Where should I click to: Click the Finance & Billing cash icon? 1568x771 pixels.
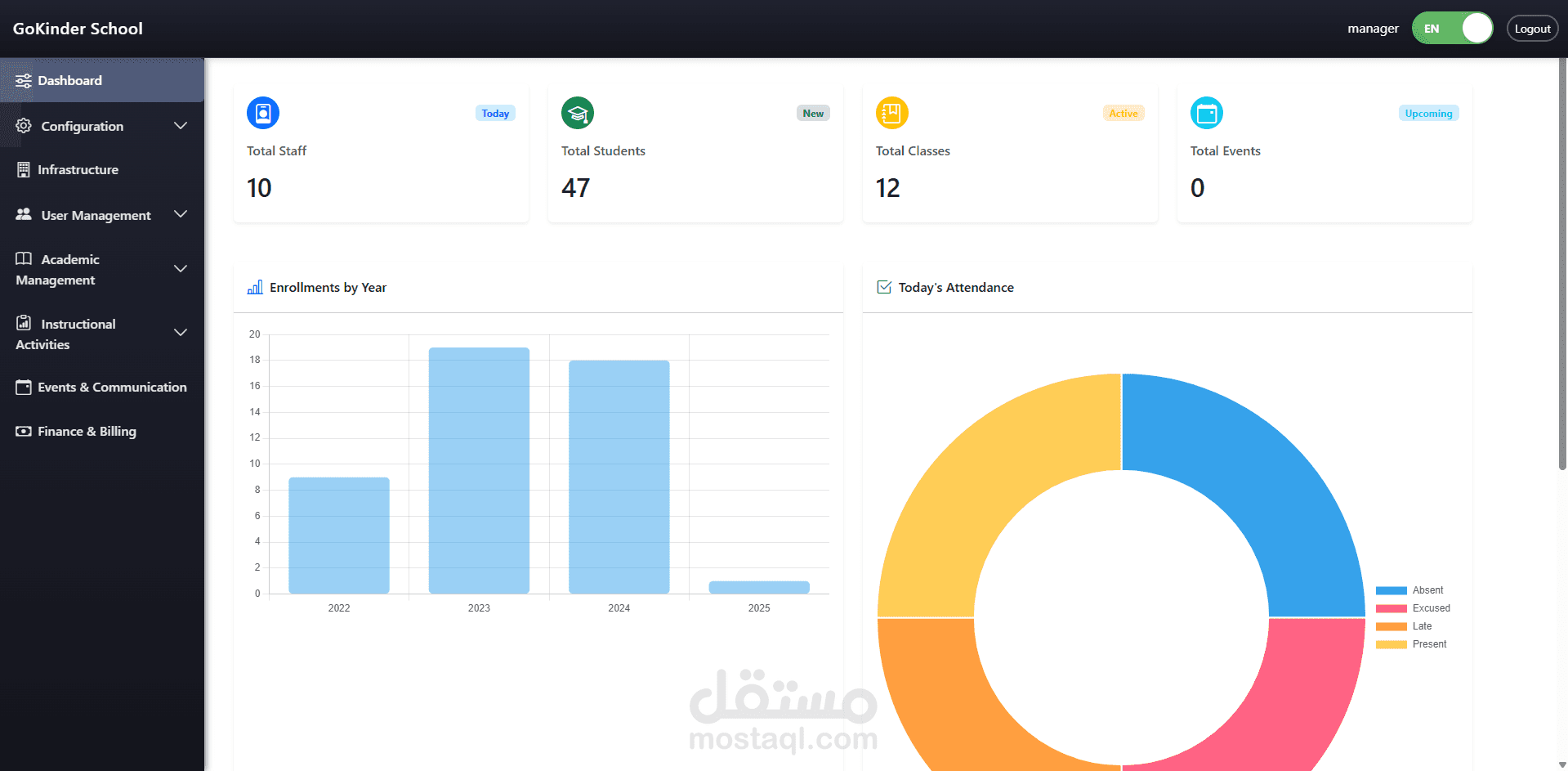24,431
